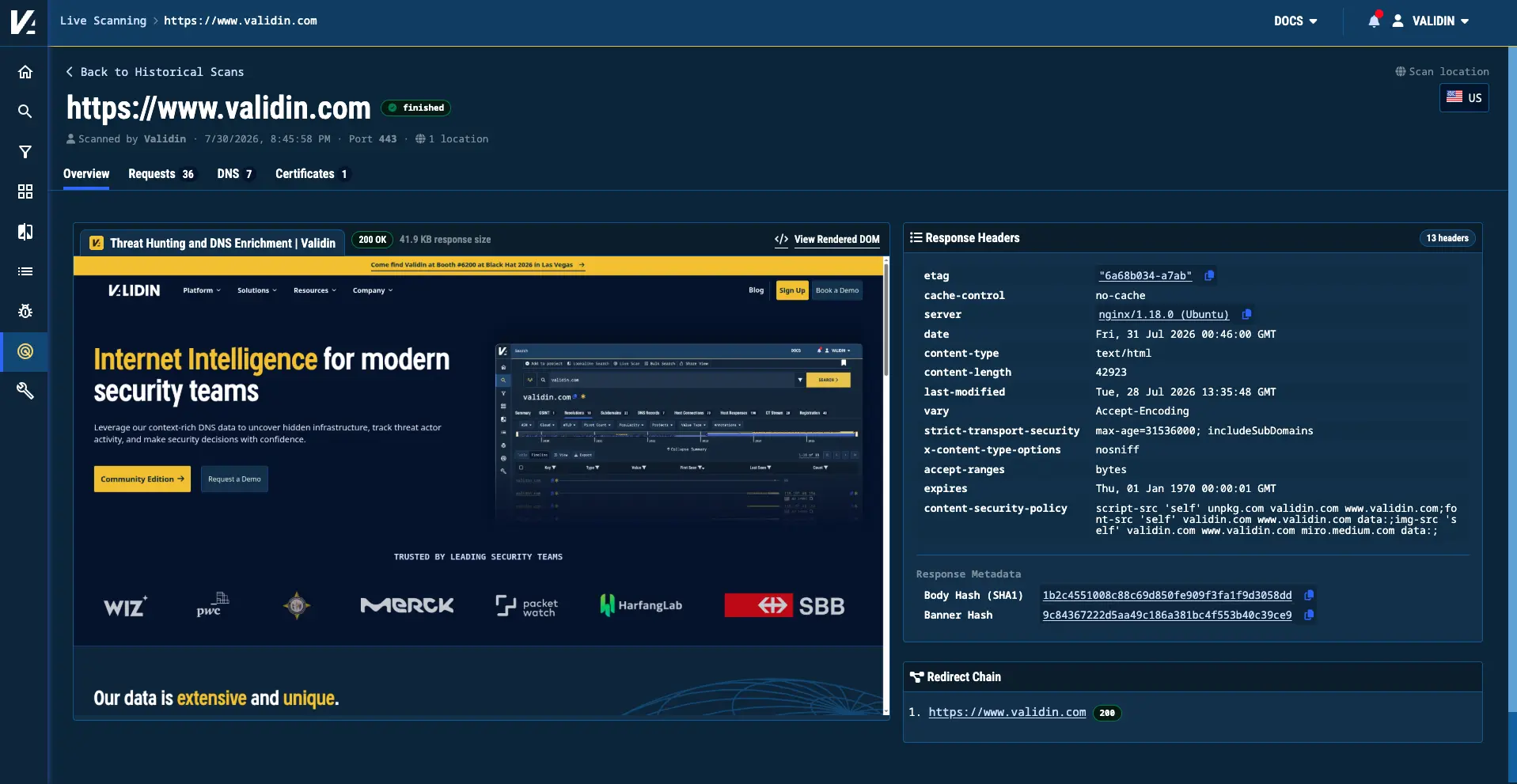The height and width of the screenshot is (784, 1517).
Task: Open the nginx/1.18.0 (Ubuntu) server link
Action: (1163, 314)
